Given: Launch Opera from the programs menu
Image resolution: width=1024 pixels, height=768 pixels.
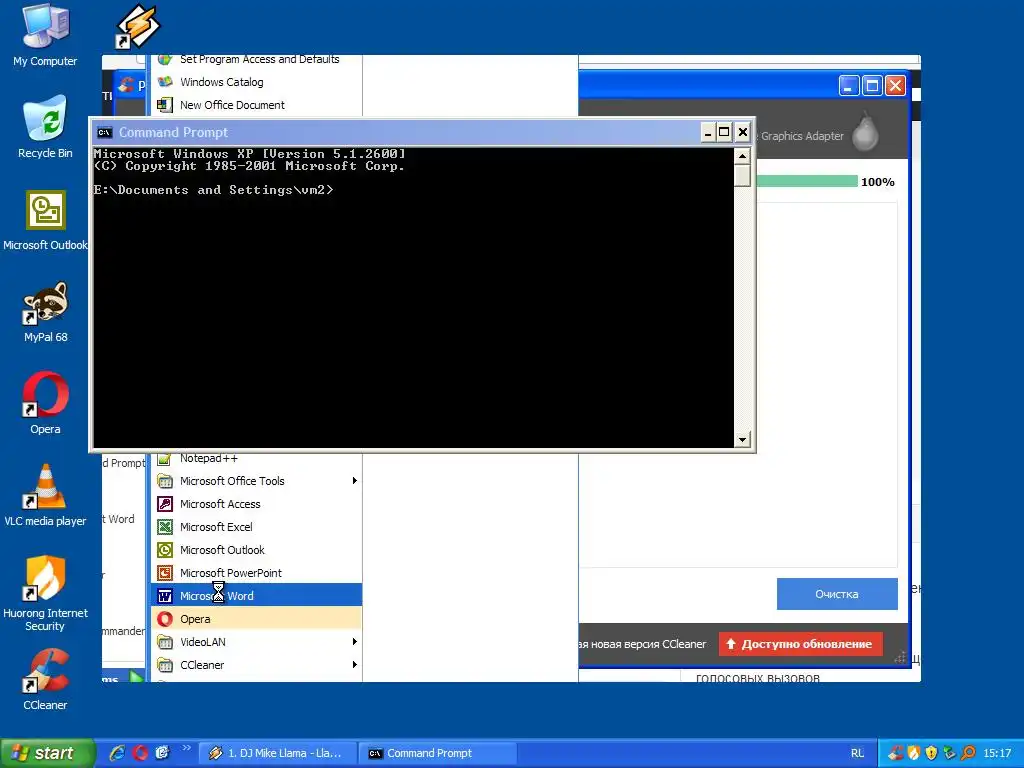Looking at the screenshot, I should tap(257, 618).
